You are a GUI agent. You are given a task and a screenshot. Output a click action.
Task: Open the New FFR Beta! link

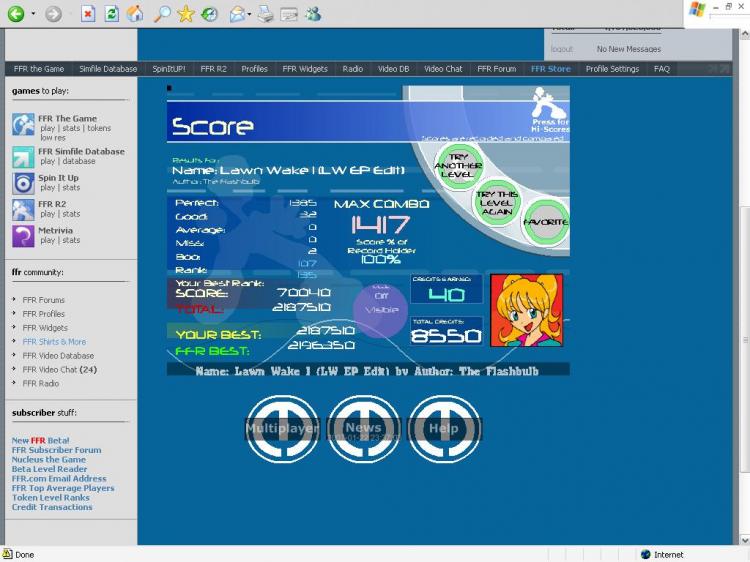(x=41, y=441)
